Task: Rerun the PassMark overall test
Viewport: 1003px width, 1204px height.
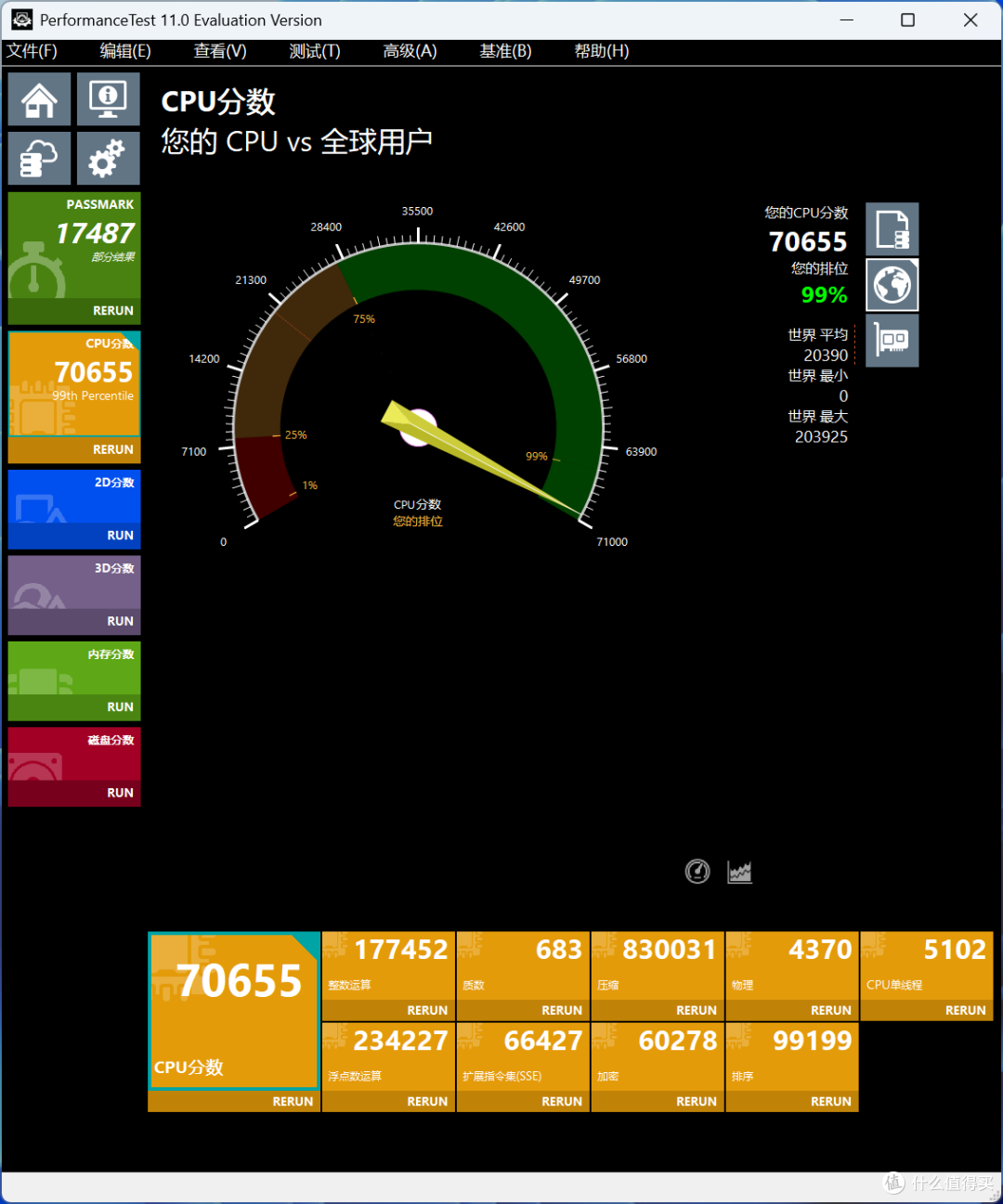Action: coord(74,311)
